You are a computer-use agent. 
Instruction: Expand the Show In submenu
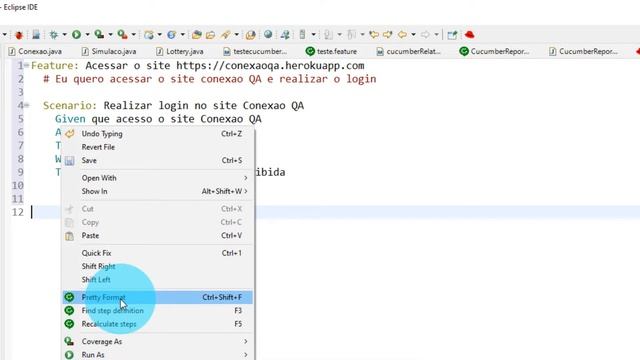[158, 191]
